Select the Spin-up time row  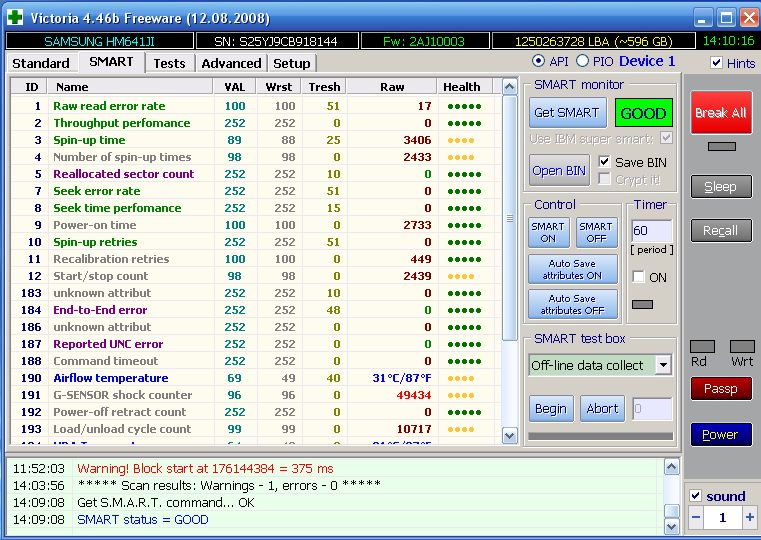pyautogui.click(x=256, y=140)
